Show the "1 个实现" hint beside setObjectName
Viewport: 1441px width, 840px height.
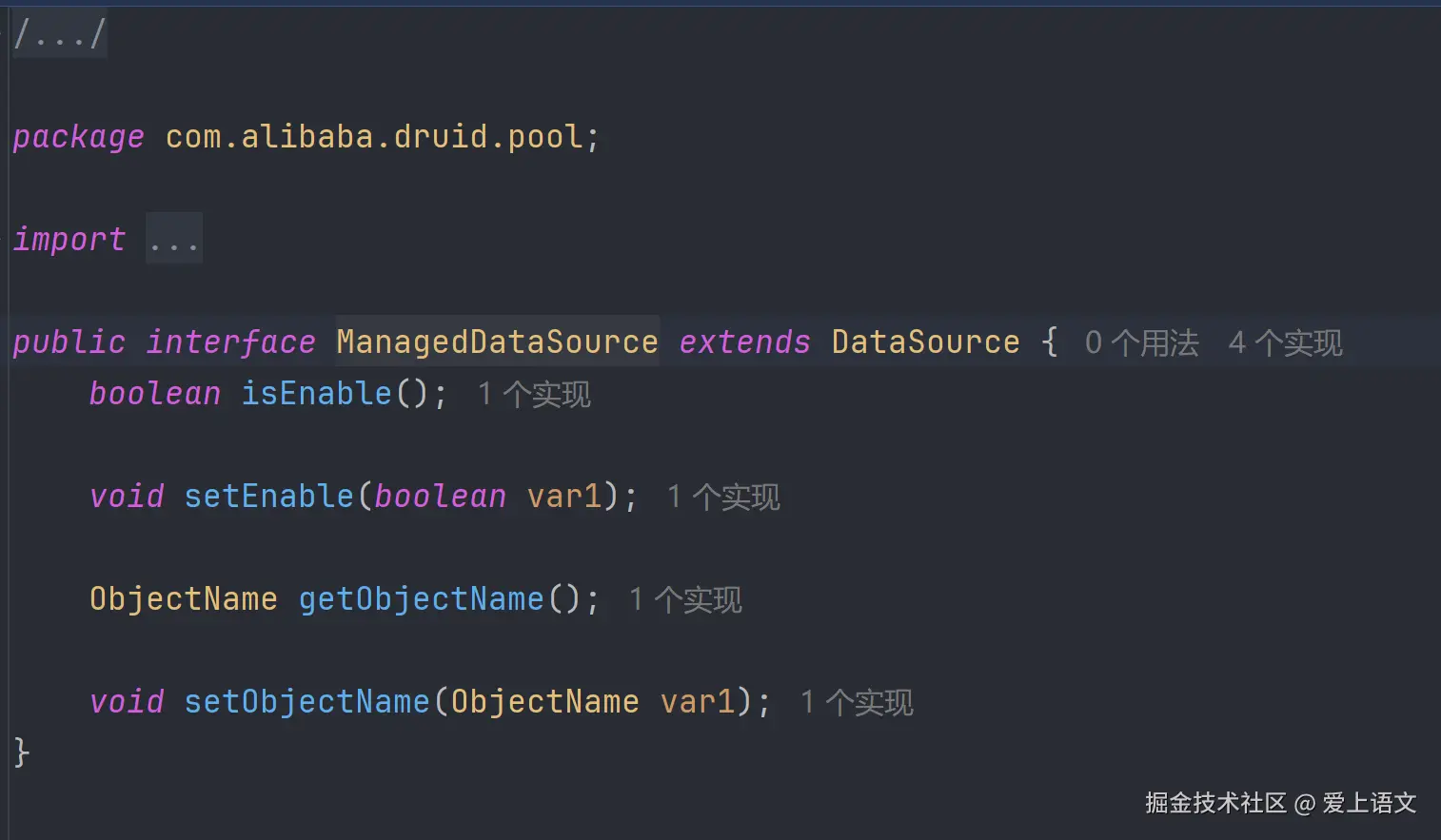click(x=857, y=702)
